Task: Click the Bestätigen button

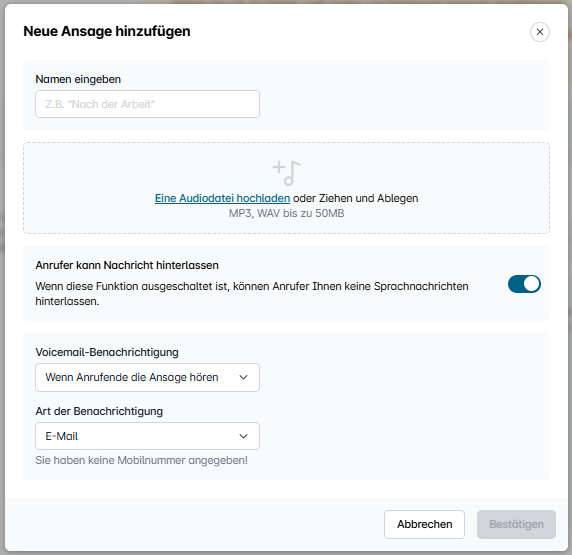Action: point(516,524)
